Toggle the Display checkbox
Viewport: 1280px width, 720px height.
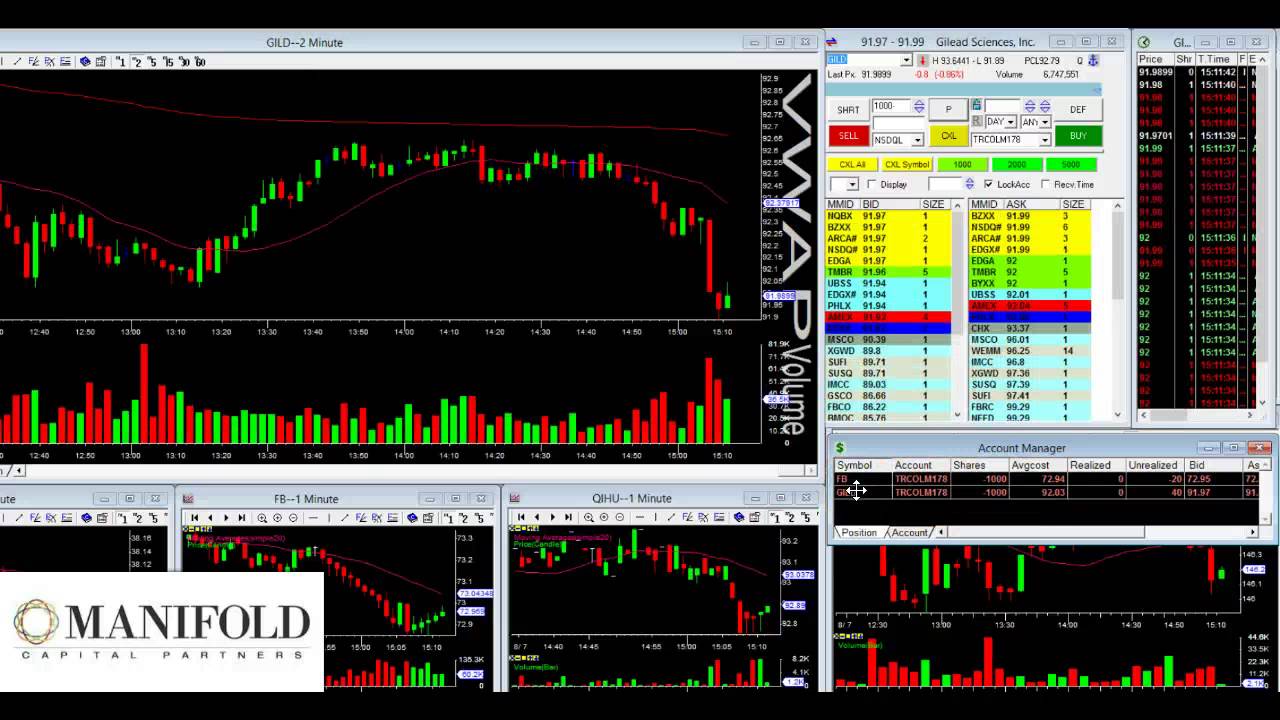pyautogui.click(x=872, y=184)
